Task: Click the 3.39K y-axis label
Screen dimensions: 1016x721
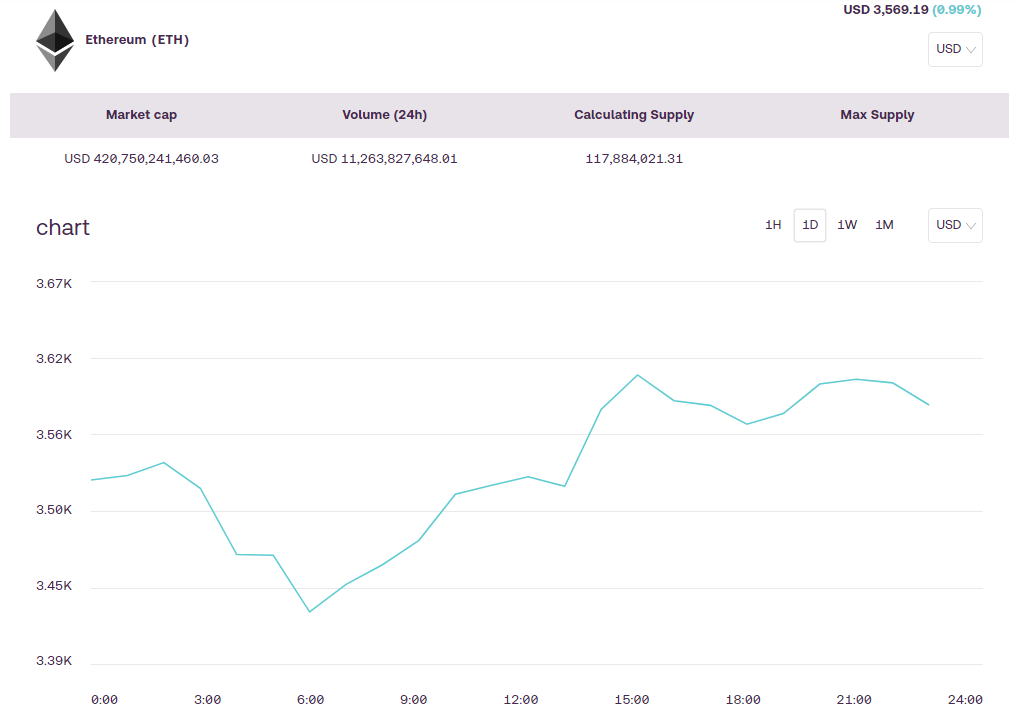Action: point(54,661)
